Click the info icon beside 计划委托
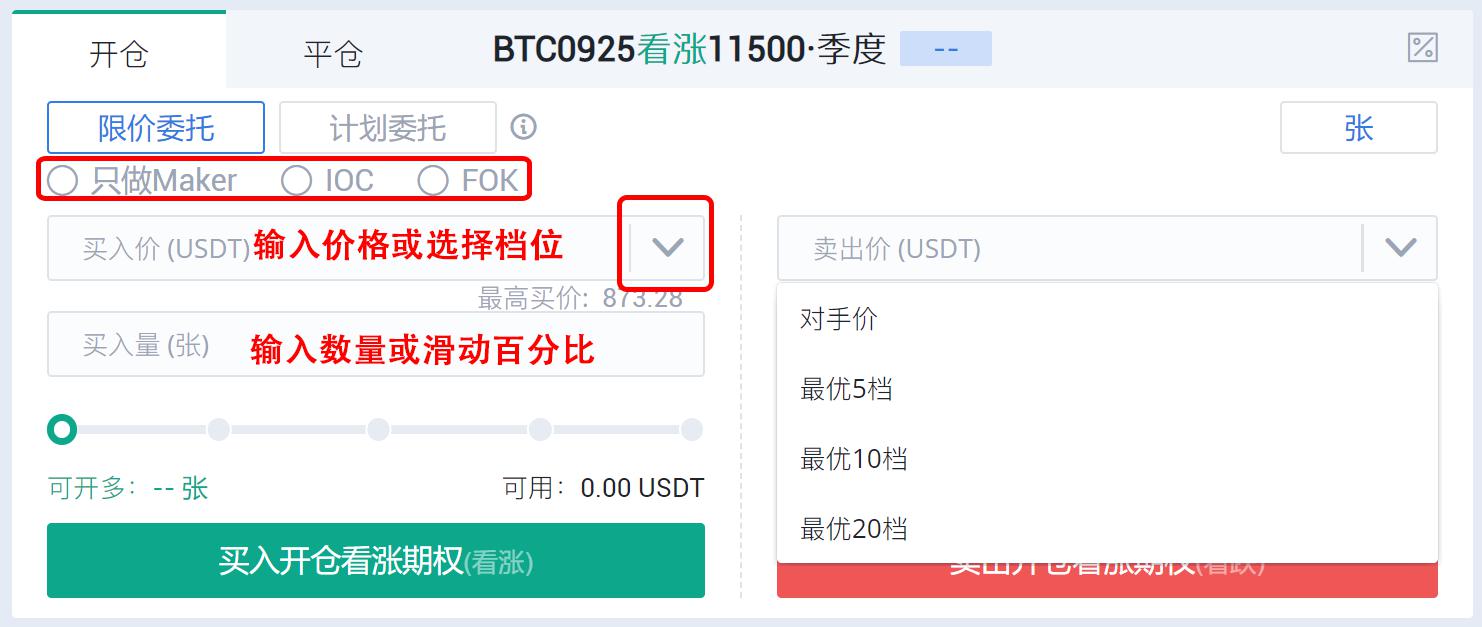Image resolution: width=1482 pixels, height=627 pixels. pos(524,127)
